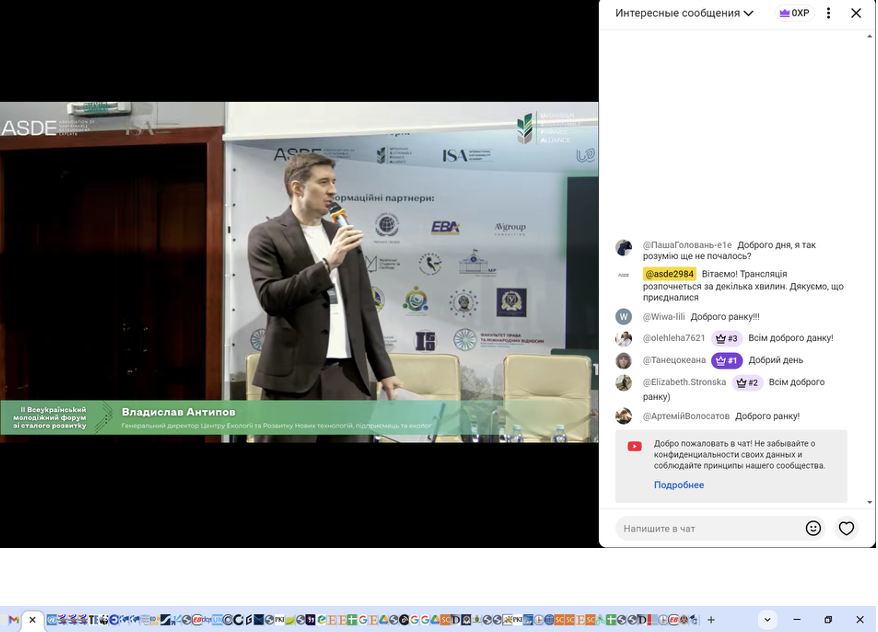Click the heart reaction icon
878x632 pixels.
pos(846,528)
